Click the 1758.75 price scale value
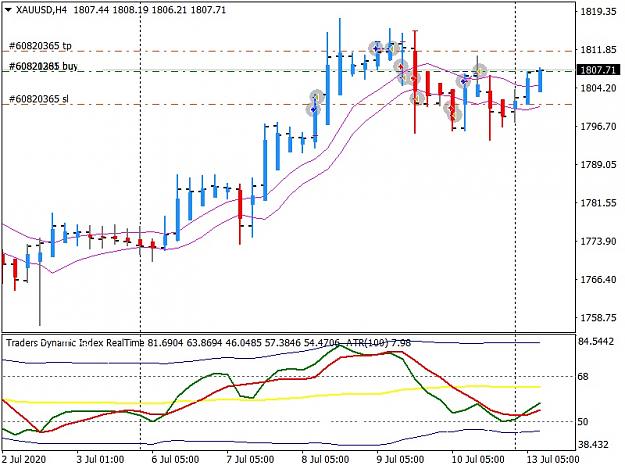The width and height of the screenshot is (625, 469). pos(598,318)
